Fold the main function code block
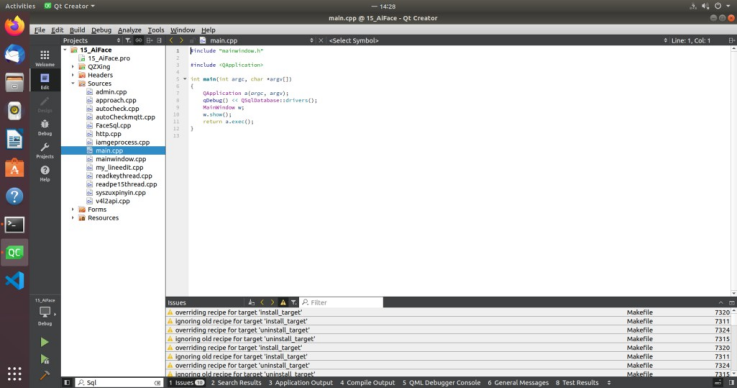 click(x=185, y=79)
